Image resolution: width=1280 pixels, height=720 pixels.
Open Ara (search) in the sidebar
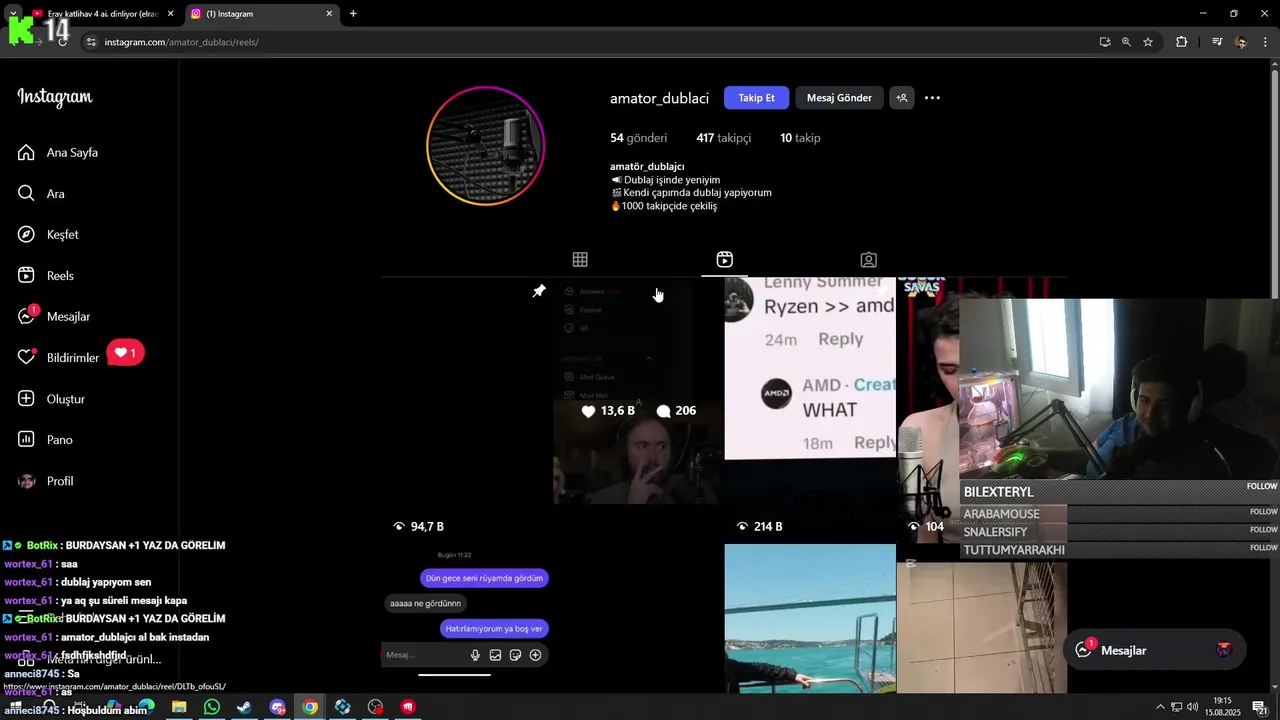[x=42, y=194]
